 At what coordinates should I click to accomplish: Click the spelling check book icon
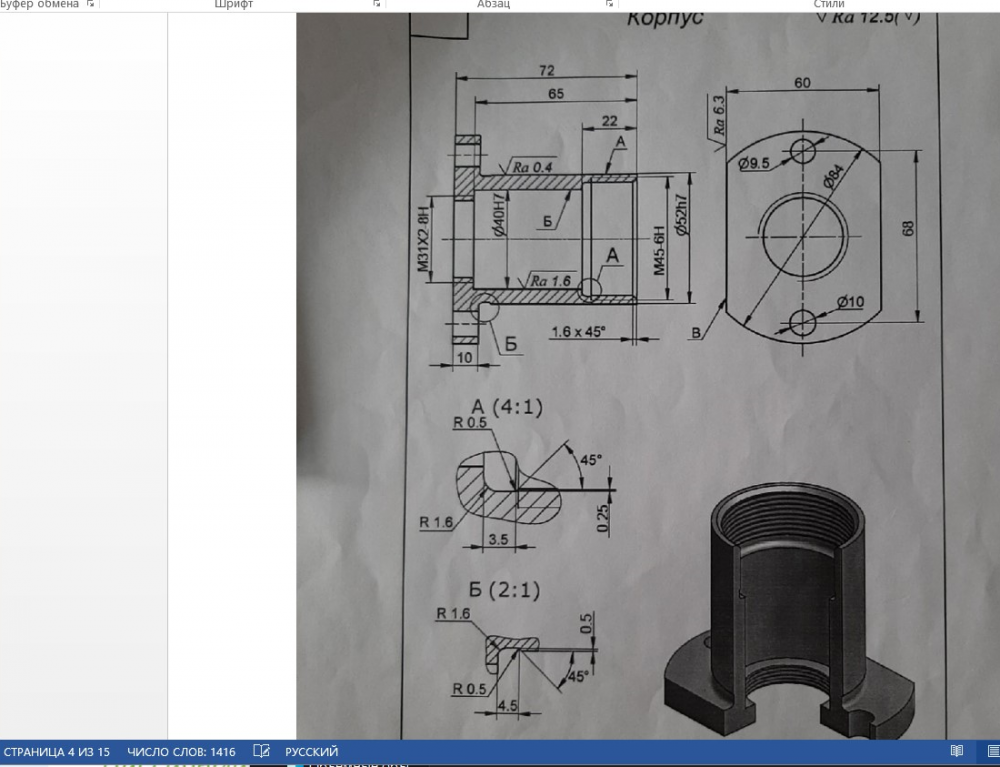pyautogui.click(x=261, y=751)
